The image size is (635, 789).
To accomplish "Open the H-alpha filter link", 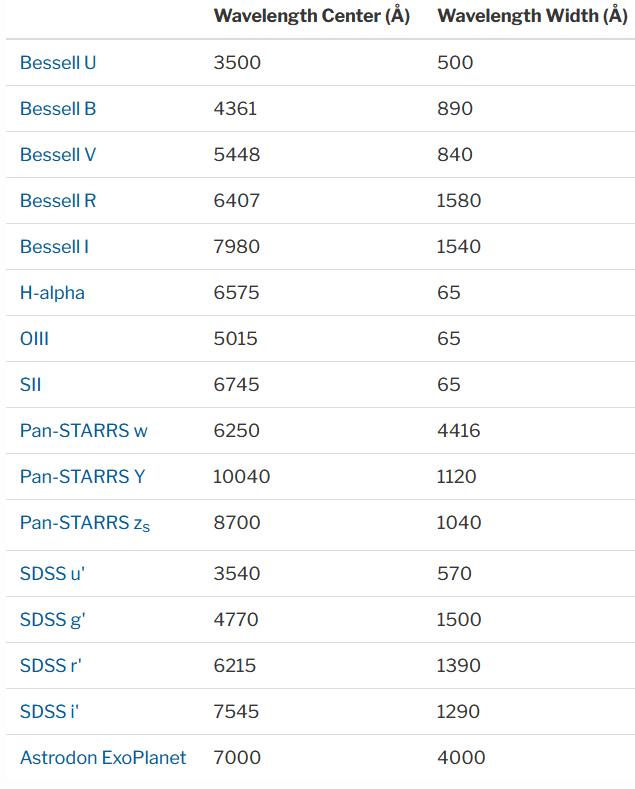I will [x=52, y=293].
